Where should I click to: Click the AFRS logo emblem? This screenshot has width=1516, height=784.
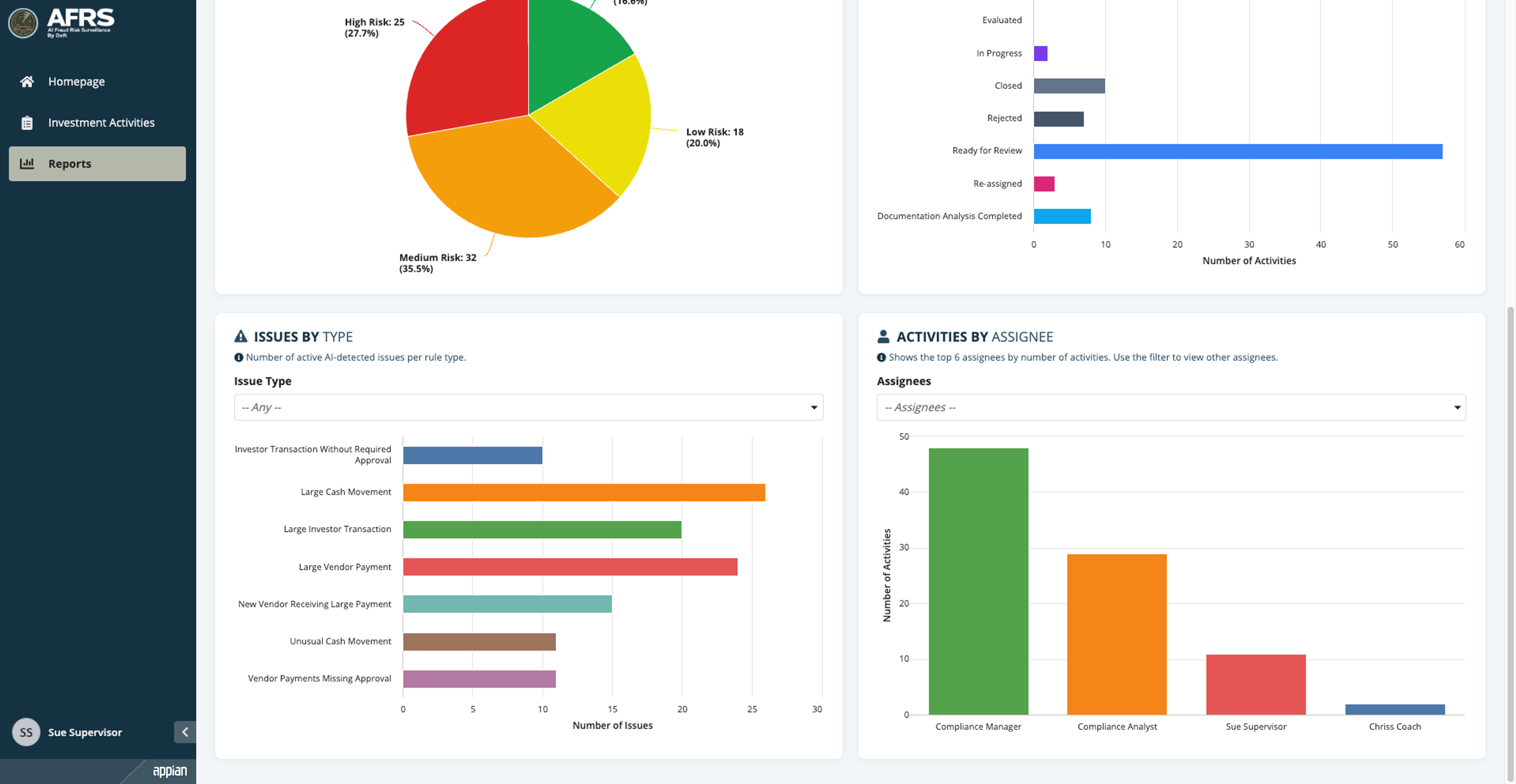point(23,23)
